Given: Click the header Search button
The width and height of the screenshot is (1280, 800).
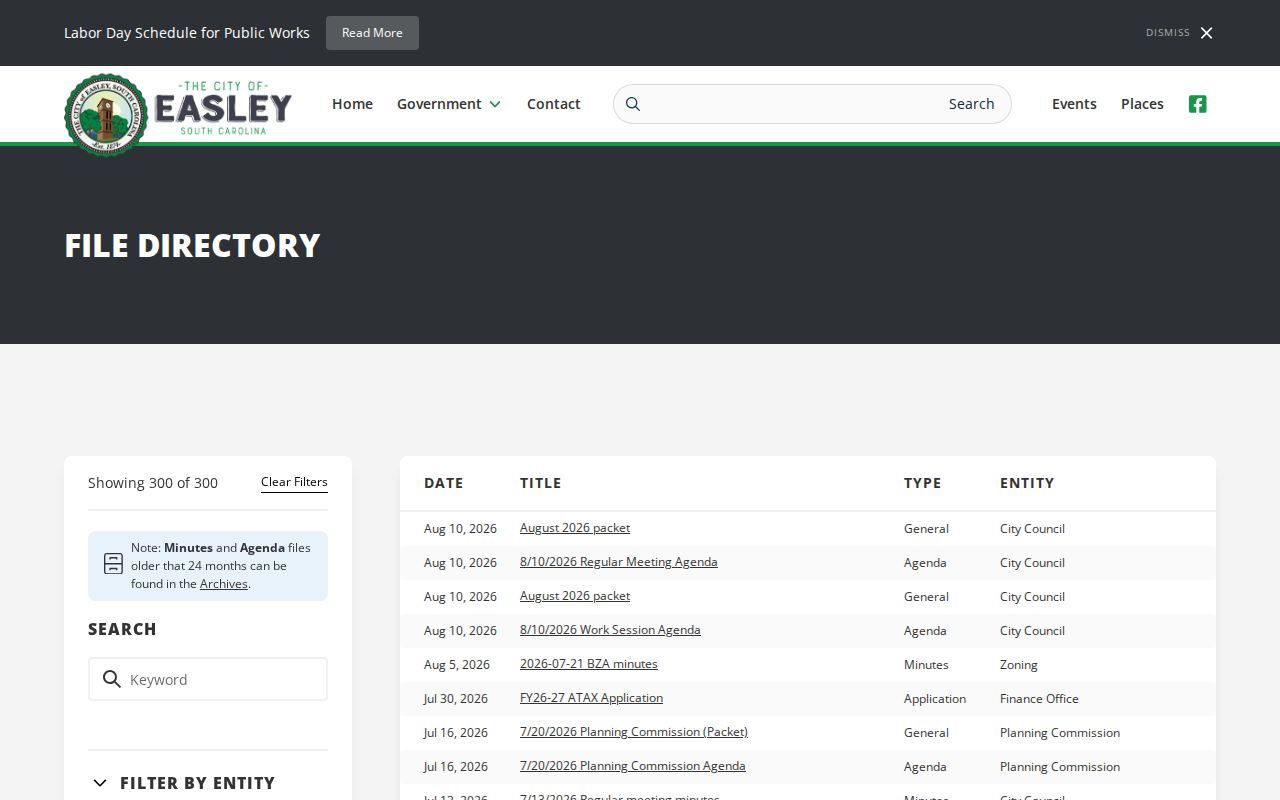Looking at the screenshot, I should click(971, 104).
